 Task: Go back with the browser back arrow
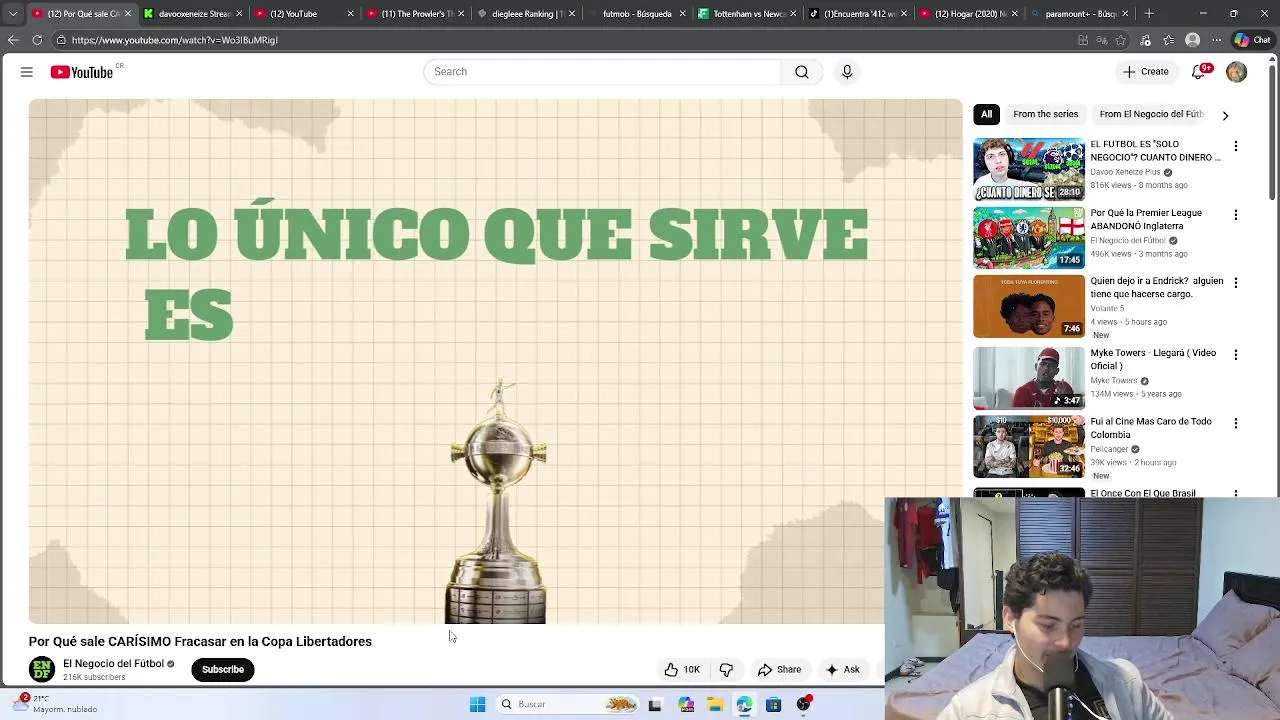pos(13,40)
